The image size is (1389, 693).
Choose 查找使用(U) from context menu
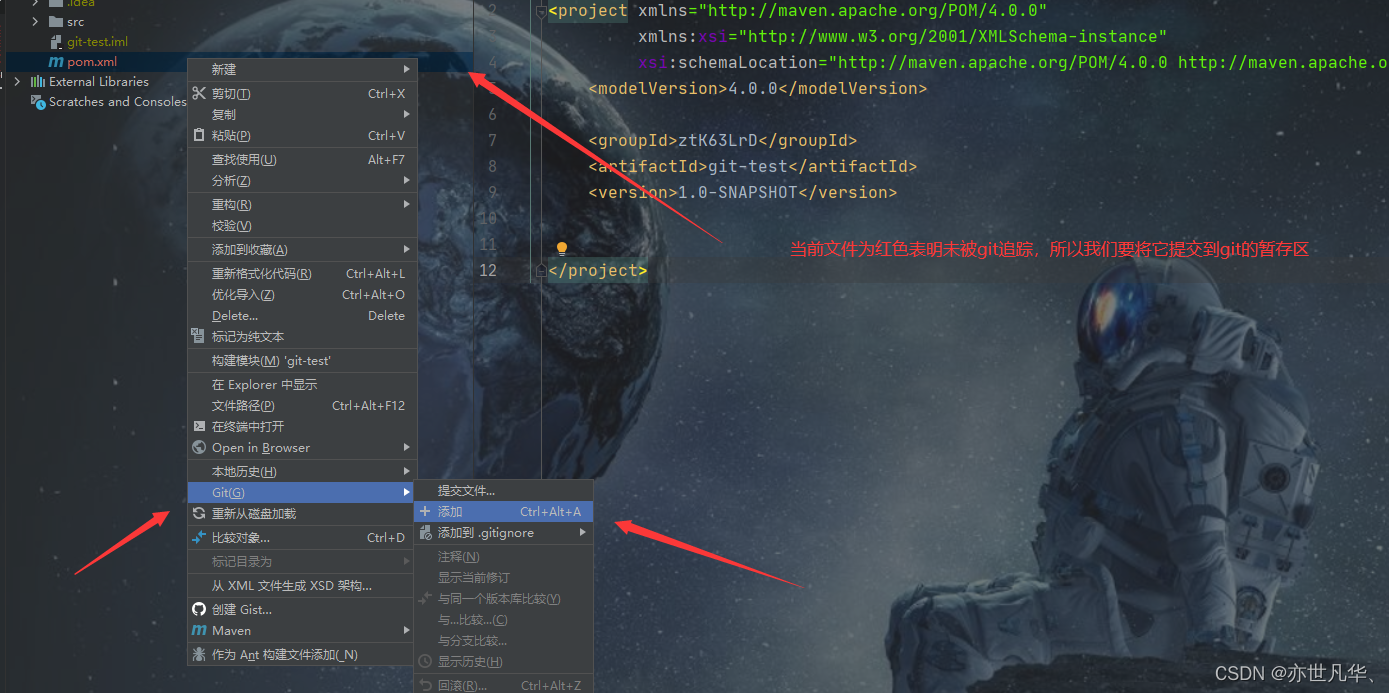[x=302, y=159]
